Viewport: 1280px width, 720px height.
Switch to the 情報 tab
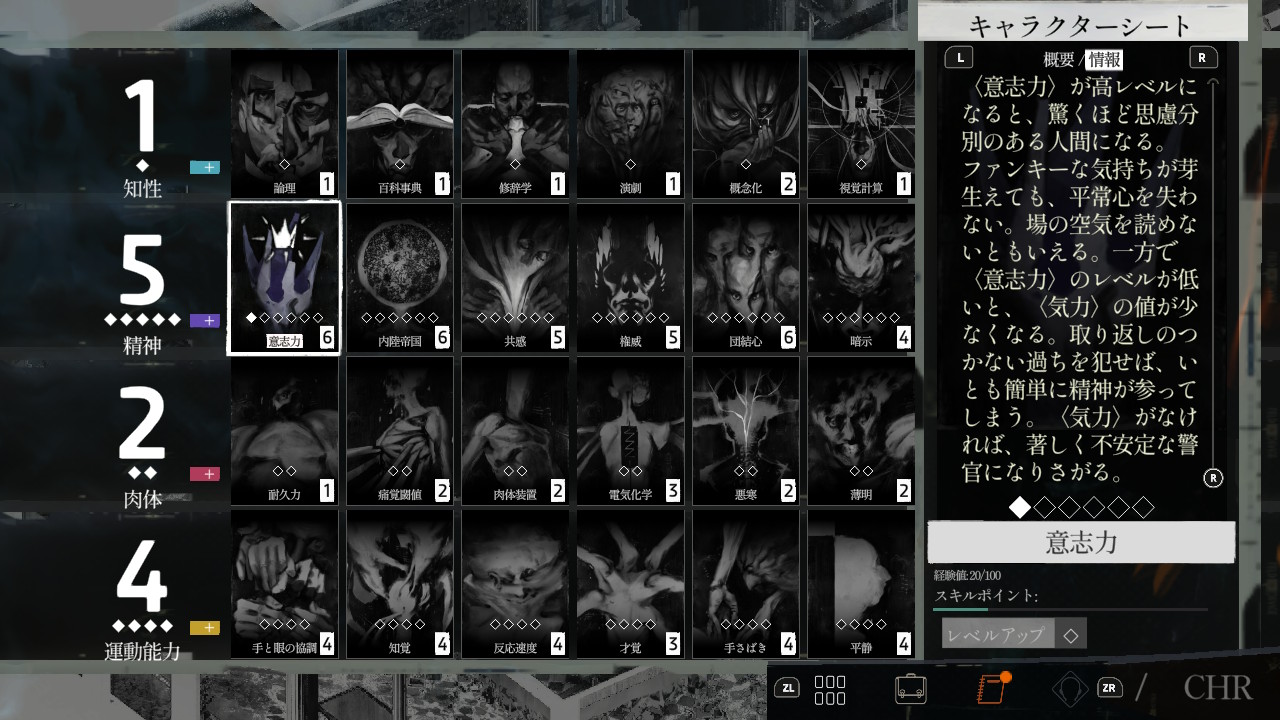[x=1104, y=59]
